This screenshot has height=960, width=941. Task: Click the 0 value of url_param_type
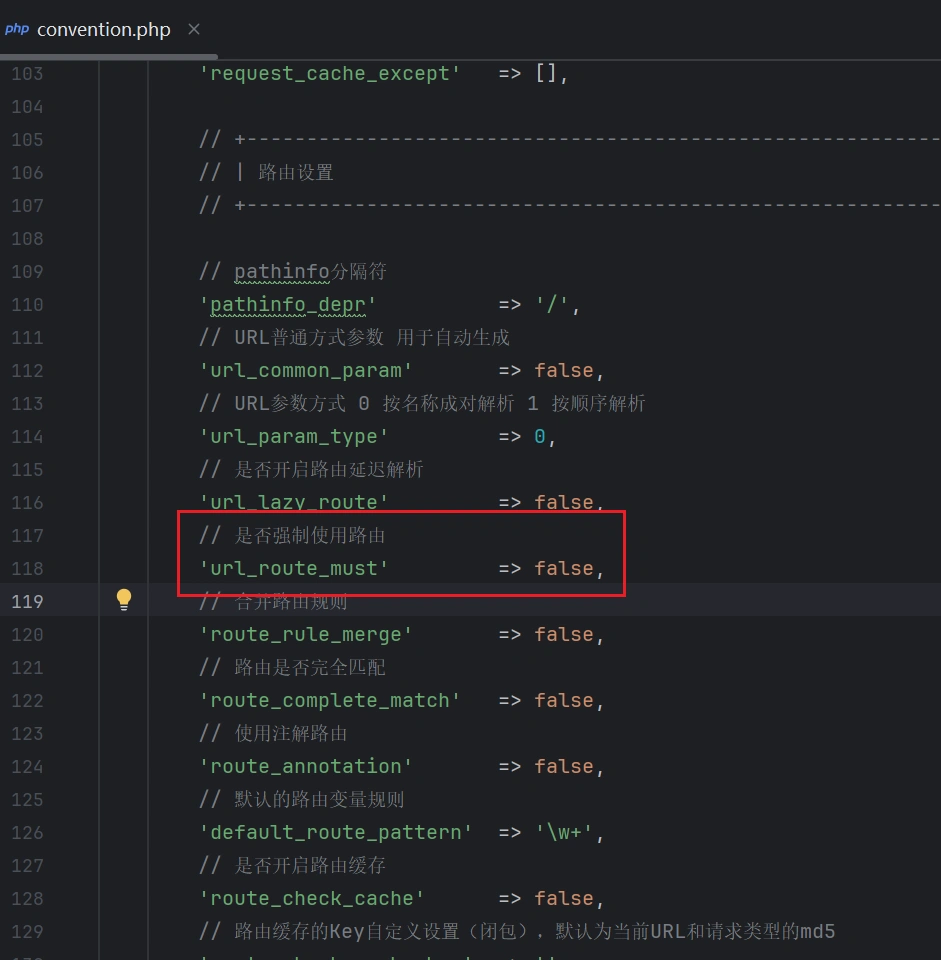540,436
